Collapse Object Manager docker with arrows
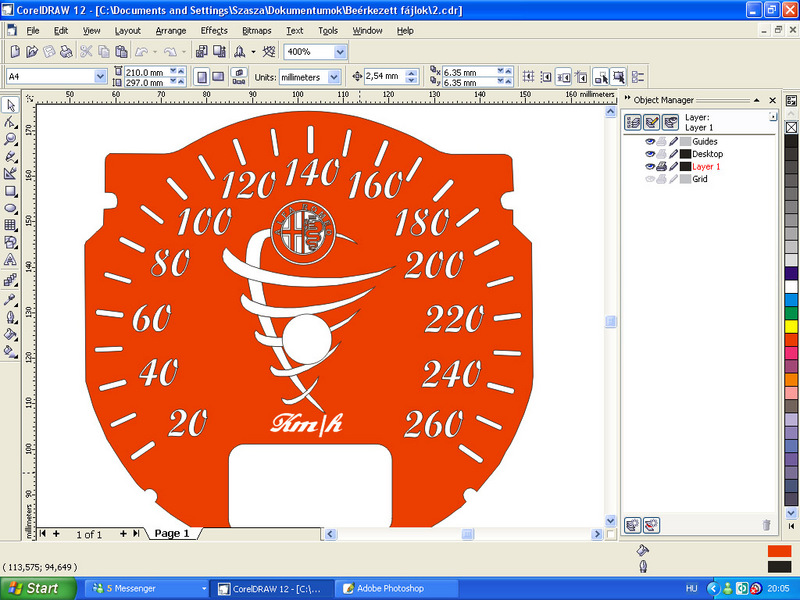This screenshot has width=800, height=600. pos(627,99)
